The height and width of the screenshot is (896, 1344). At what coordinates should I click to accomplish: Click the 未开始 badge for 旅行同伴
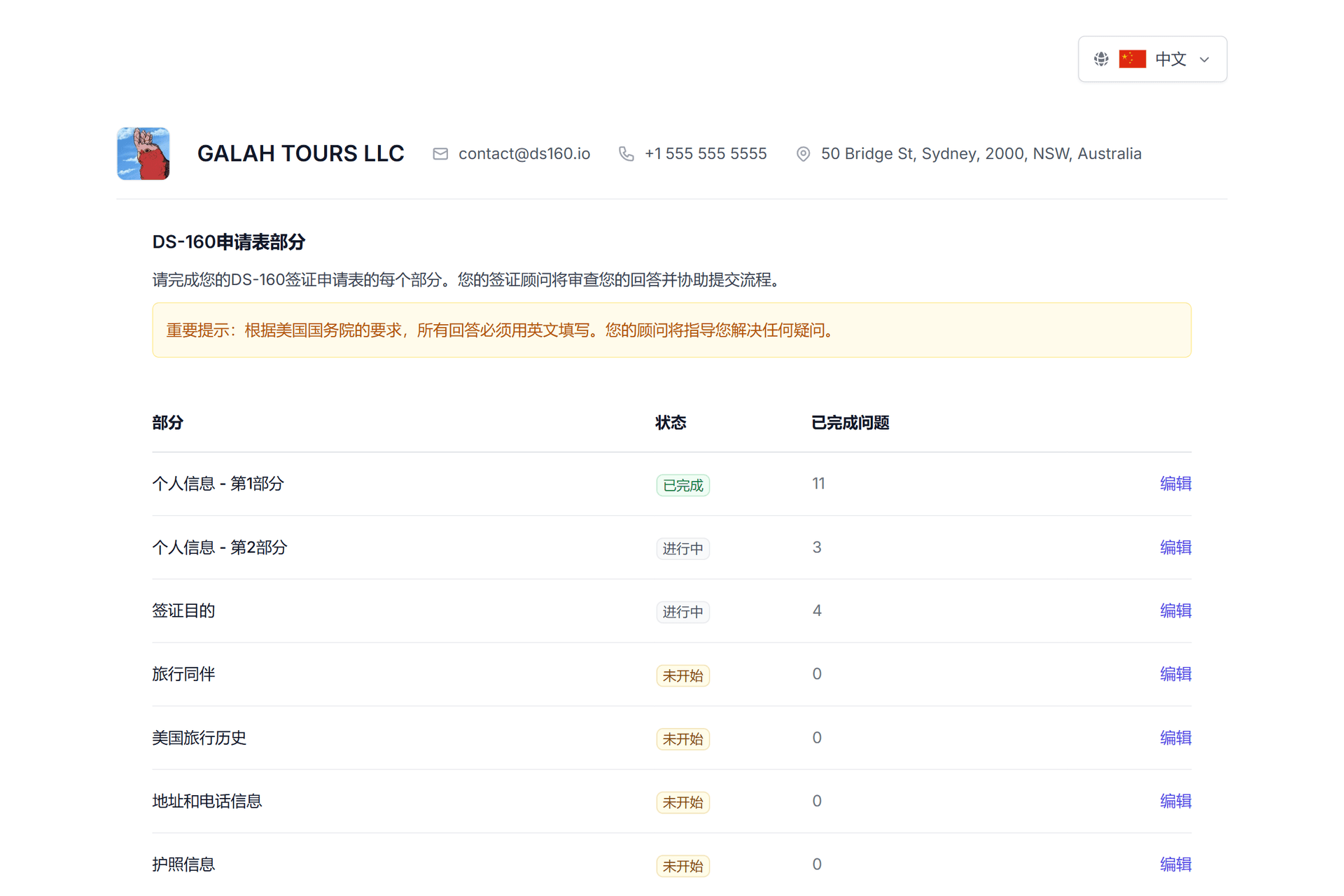682,675
